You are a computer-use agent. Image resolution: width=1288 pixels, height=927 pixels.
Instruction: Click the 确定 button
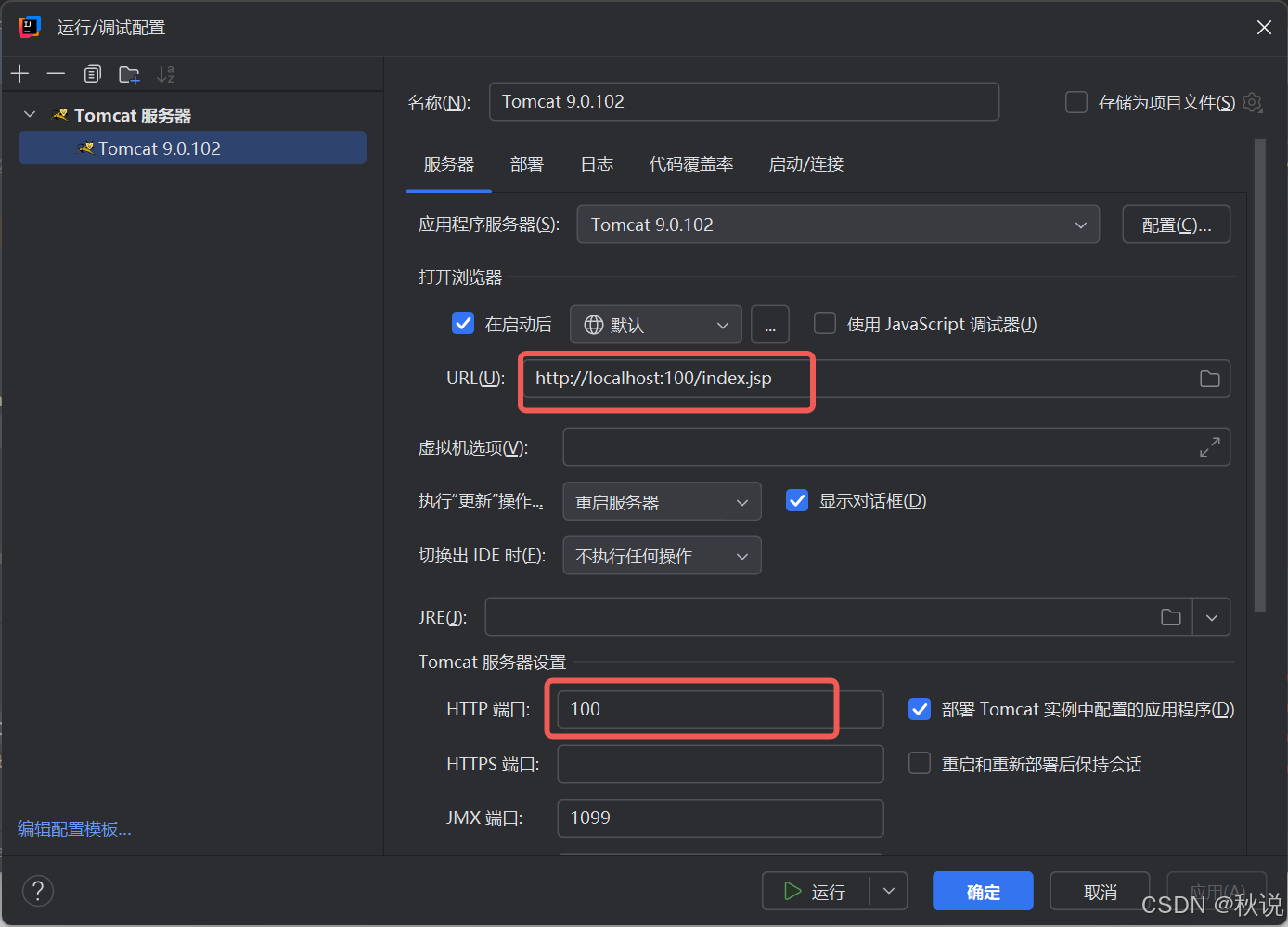click(x=984, y=891)
